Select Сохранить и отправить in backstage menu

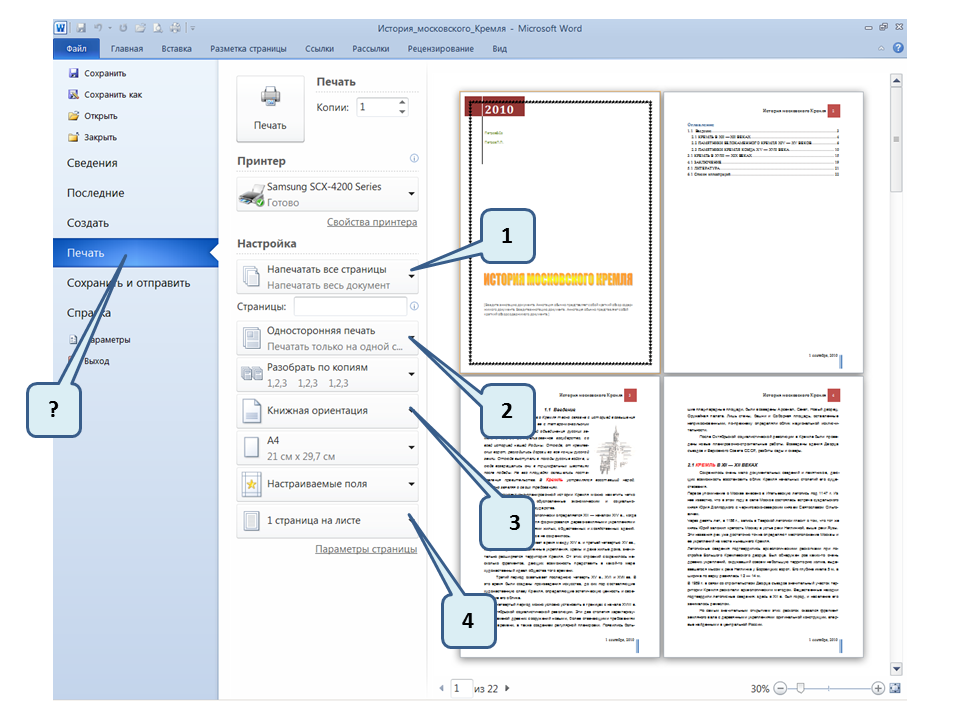128,283
